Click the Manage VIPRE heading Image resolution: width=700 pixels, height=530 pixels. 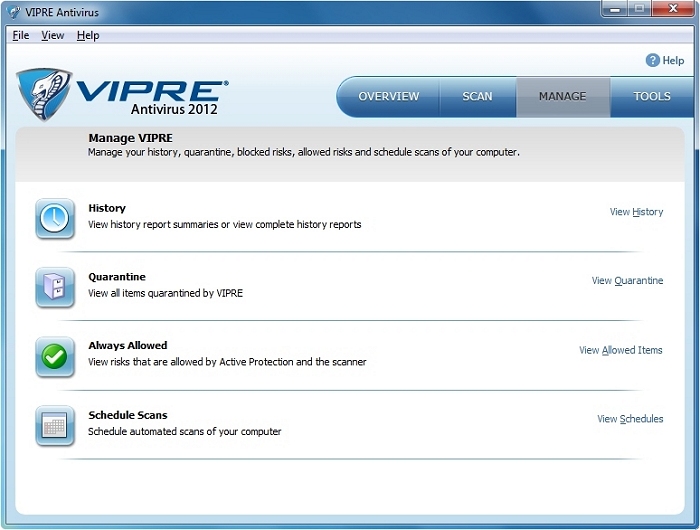pyautogui.click(x=130, y=138)
